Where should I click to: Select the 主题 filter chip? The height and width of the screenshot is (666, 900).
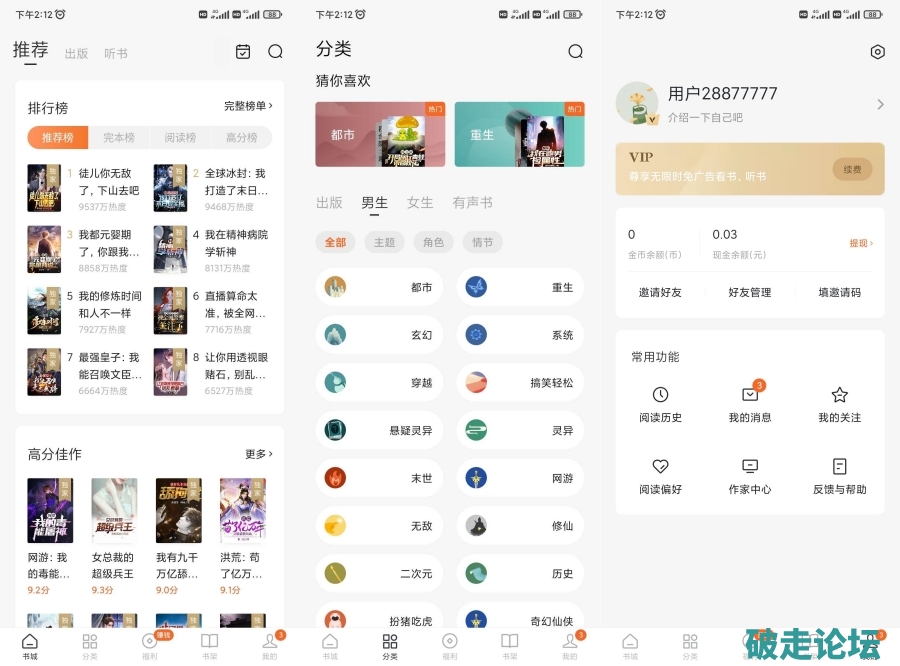(x=384, y=242)
